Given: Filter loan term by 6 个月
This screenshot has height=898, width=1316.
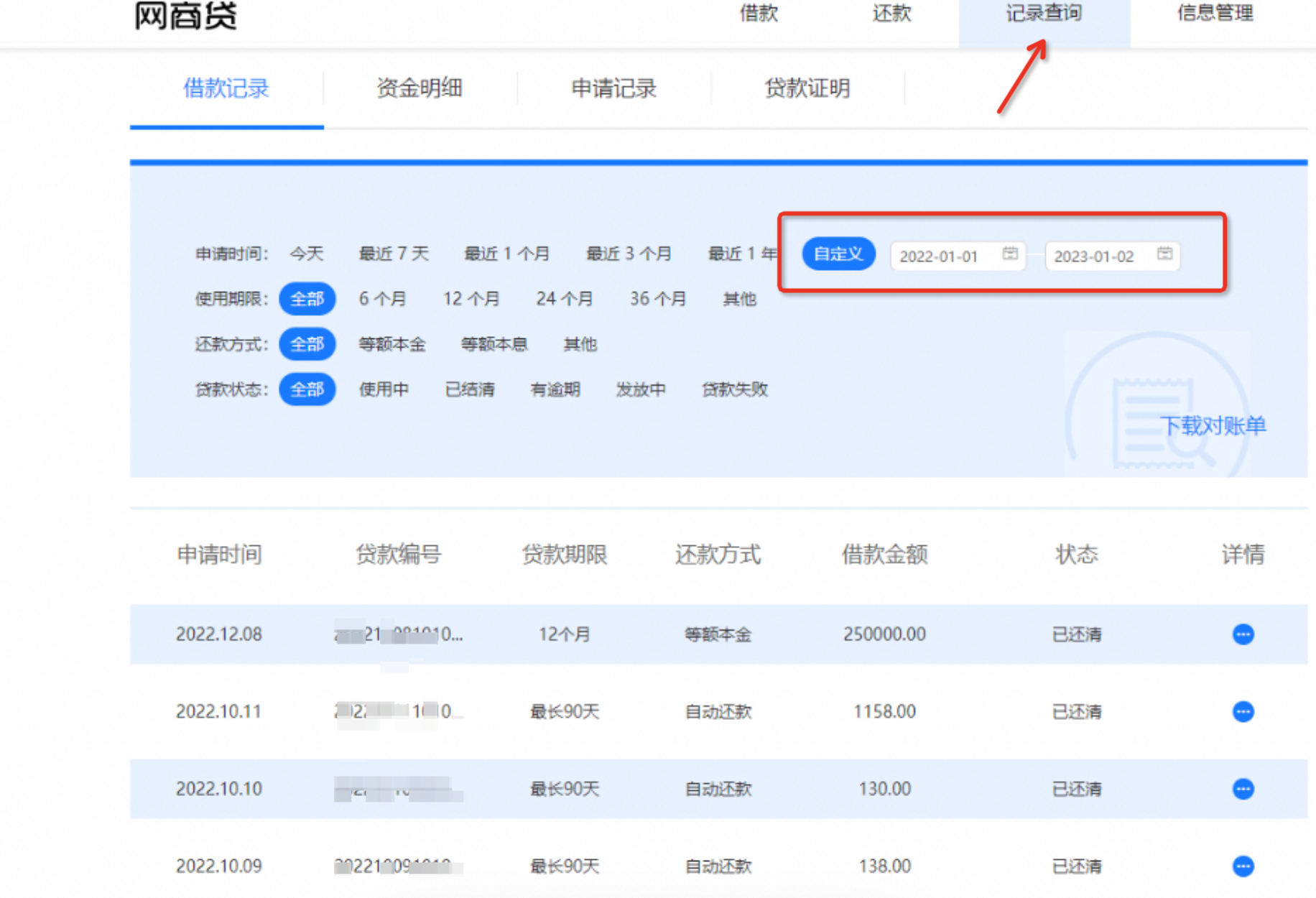Looking at the screenshot, I should [x=382, y=299].
